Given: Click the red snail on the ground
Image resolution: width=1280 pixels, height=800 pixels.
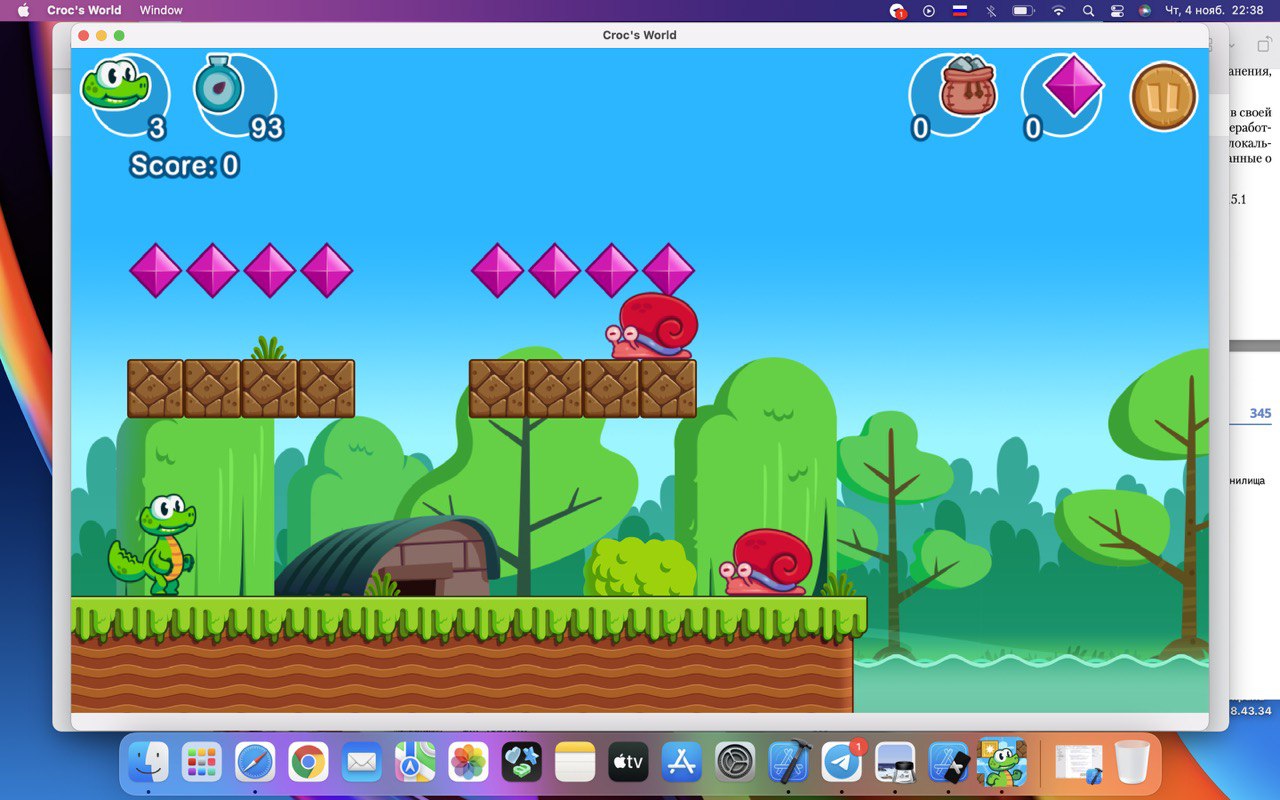Looking at the screenshot, I should (766, 562).
